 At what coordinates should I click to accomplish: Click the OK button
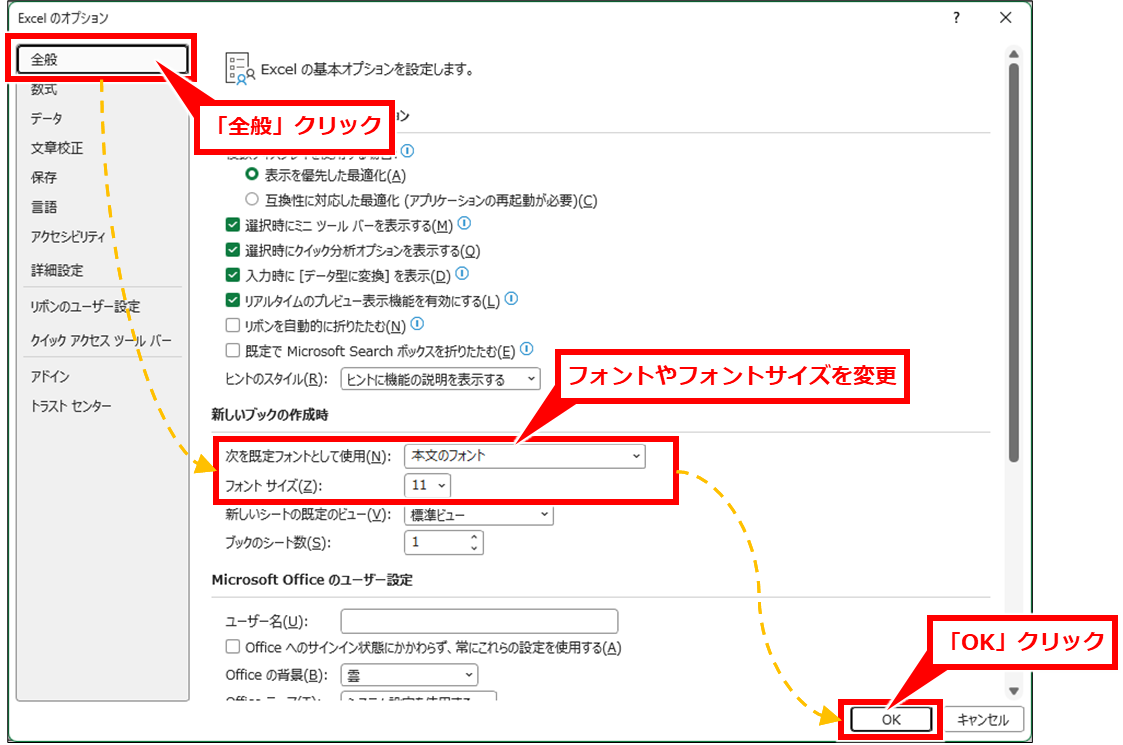pyautogui.click(x=890, y=719)
